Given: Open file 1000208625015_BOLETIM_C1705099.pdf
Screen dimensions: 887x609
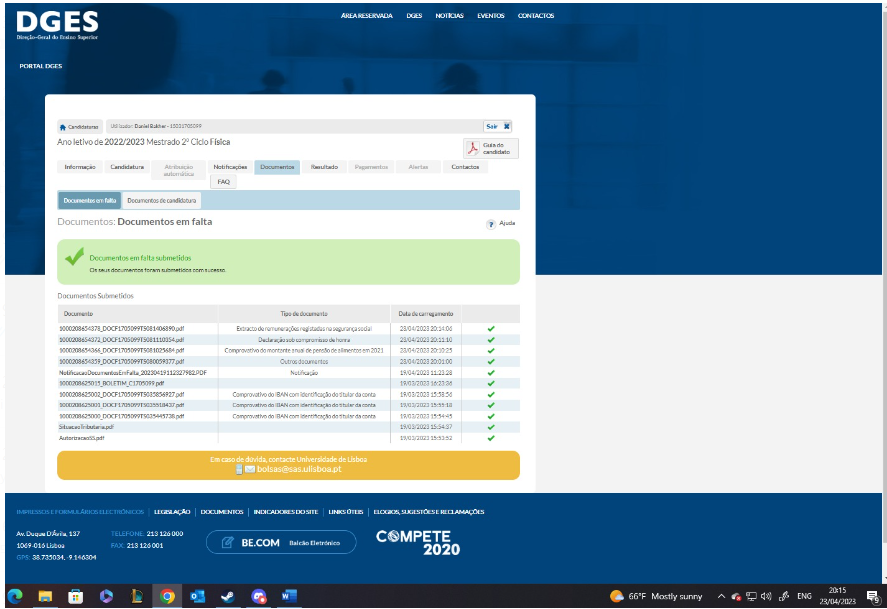Looking at the screenshot, I should click(x=111, y=383).
